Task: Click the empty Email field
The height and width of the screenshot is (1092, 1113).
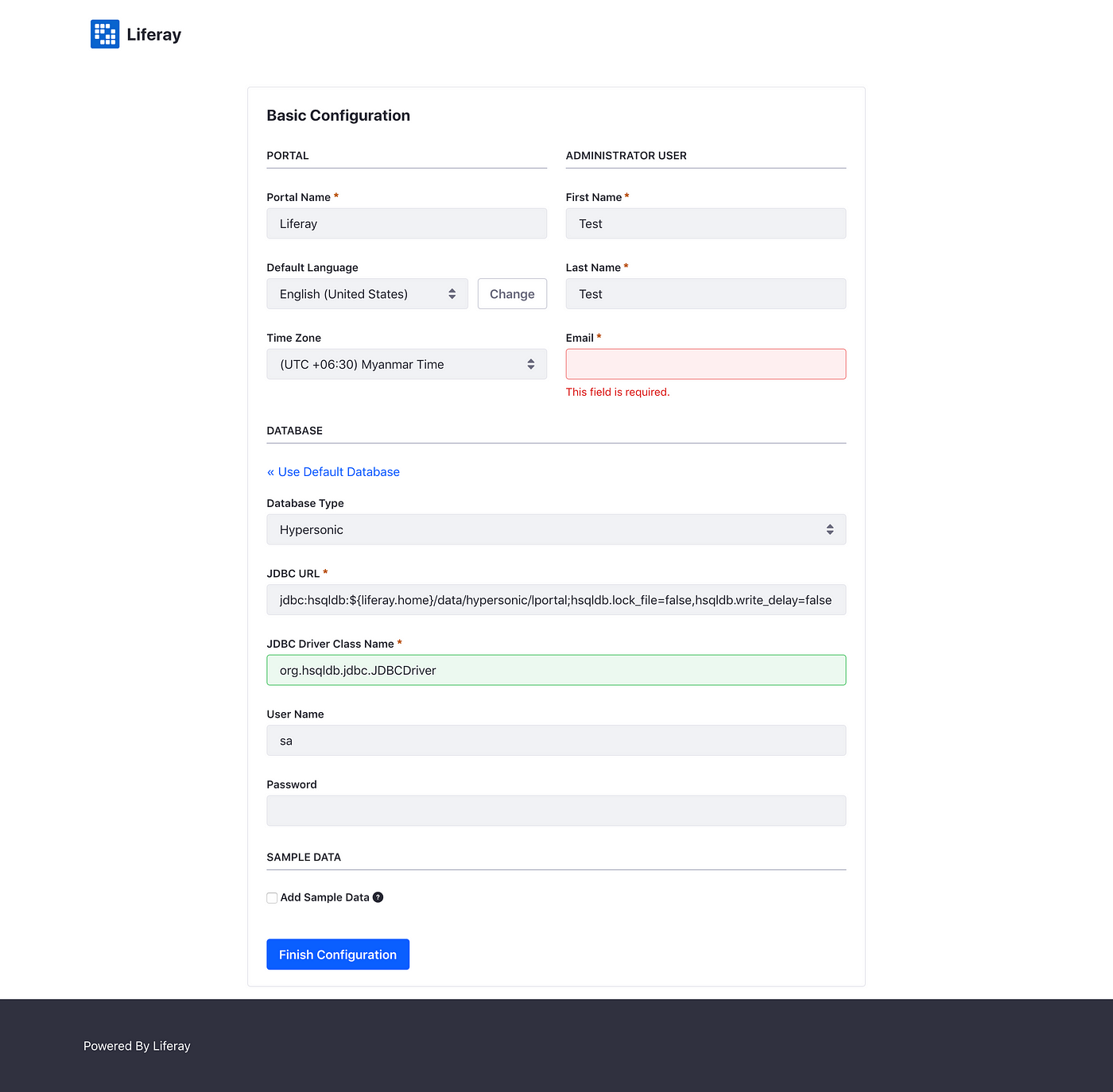Action: [706, 364]
